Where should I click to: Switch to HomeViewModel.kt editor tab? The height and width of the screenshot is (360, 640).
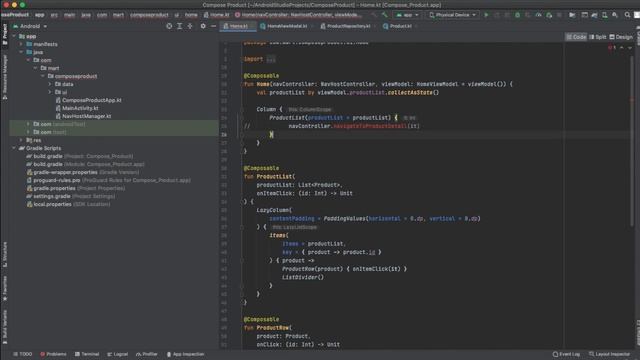[287, 26]
